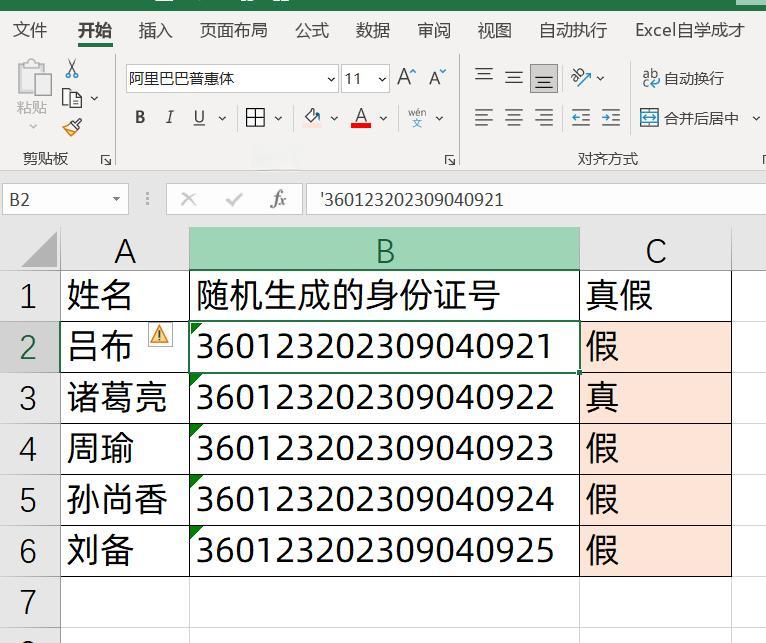
Task: Open the borders dropdown arrow
Action: [x=278, y=118]
